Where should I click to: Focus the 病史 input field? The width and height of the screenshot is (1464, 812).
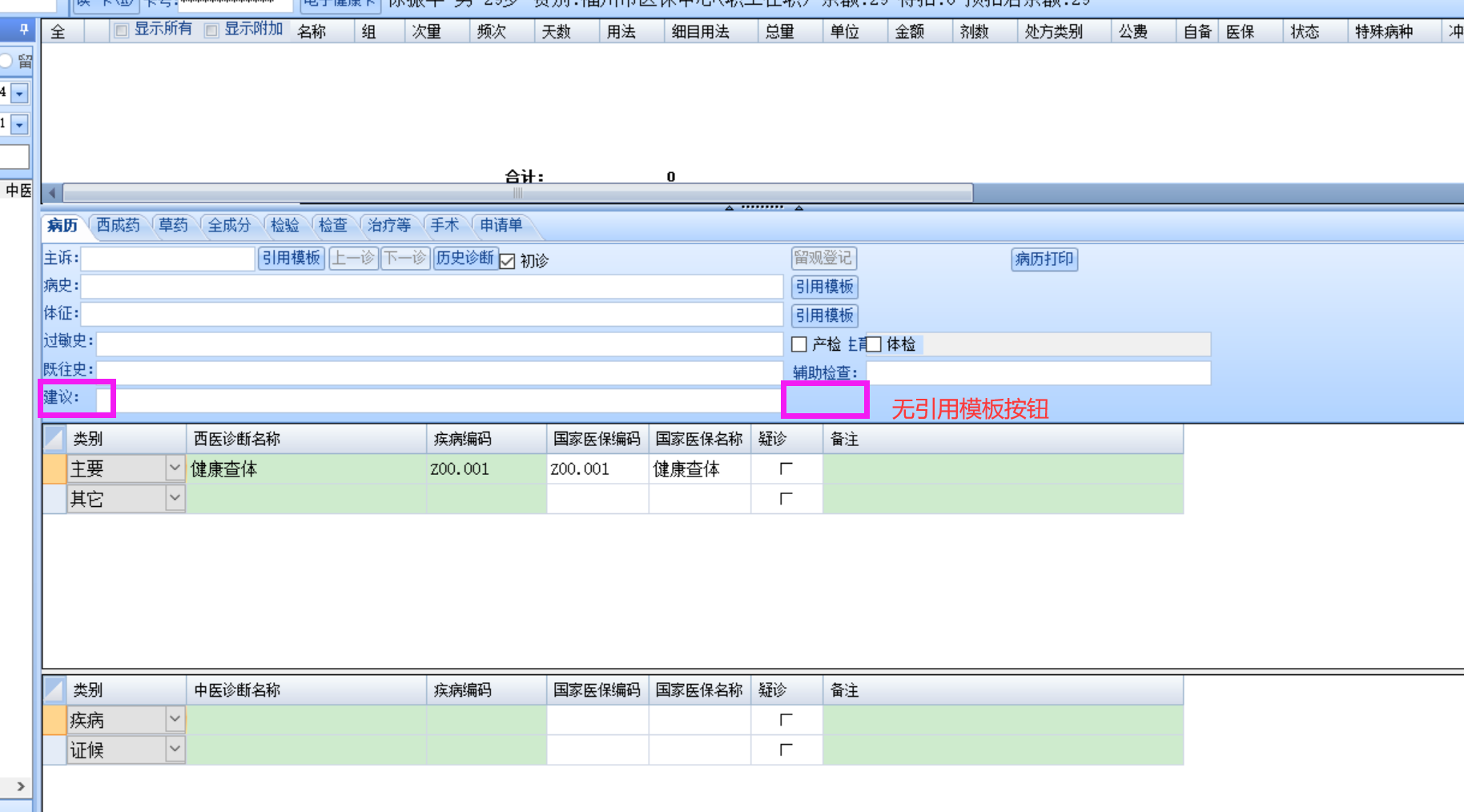[432, 287]
